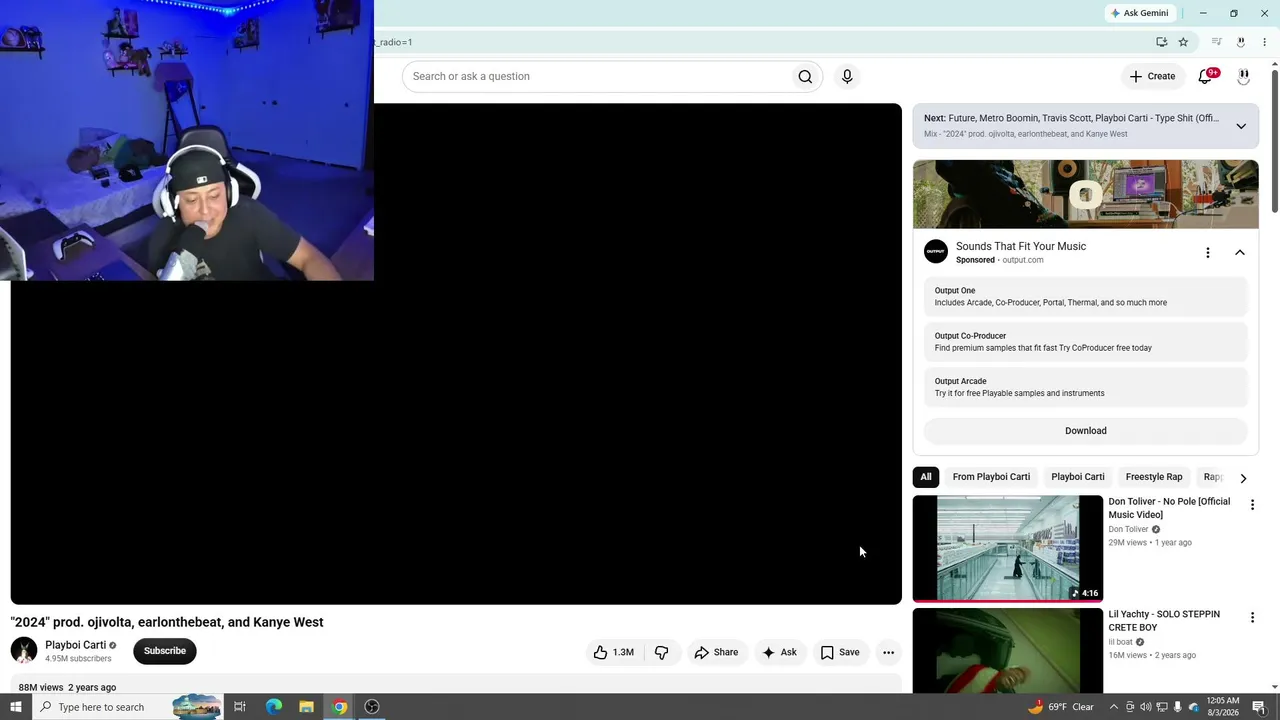
Task: Open the clock showing 12:05 AM
Action: coord(1223,707)
